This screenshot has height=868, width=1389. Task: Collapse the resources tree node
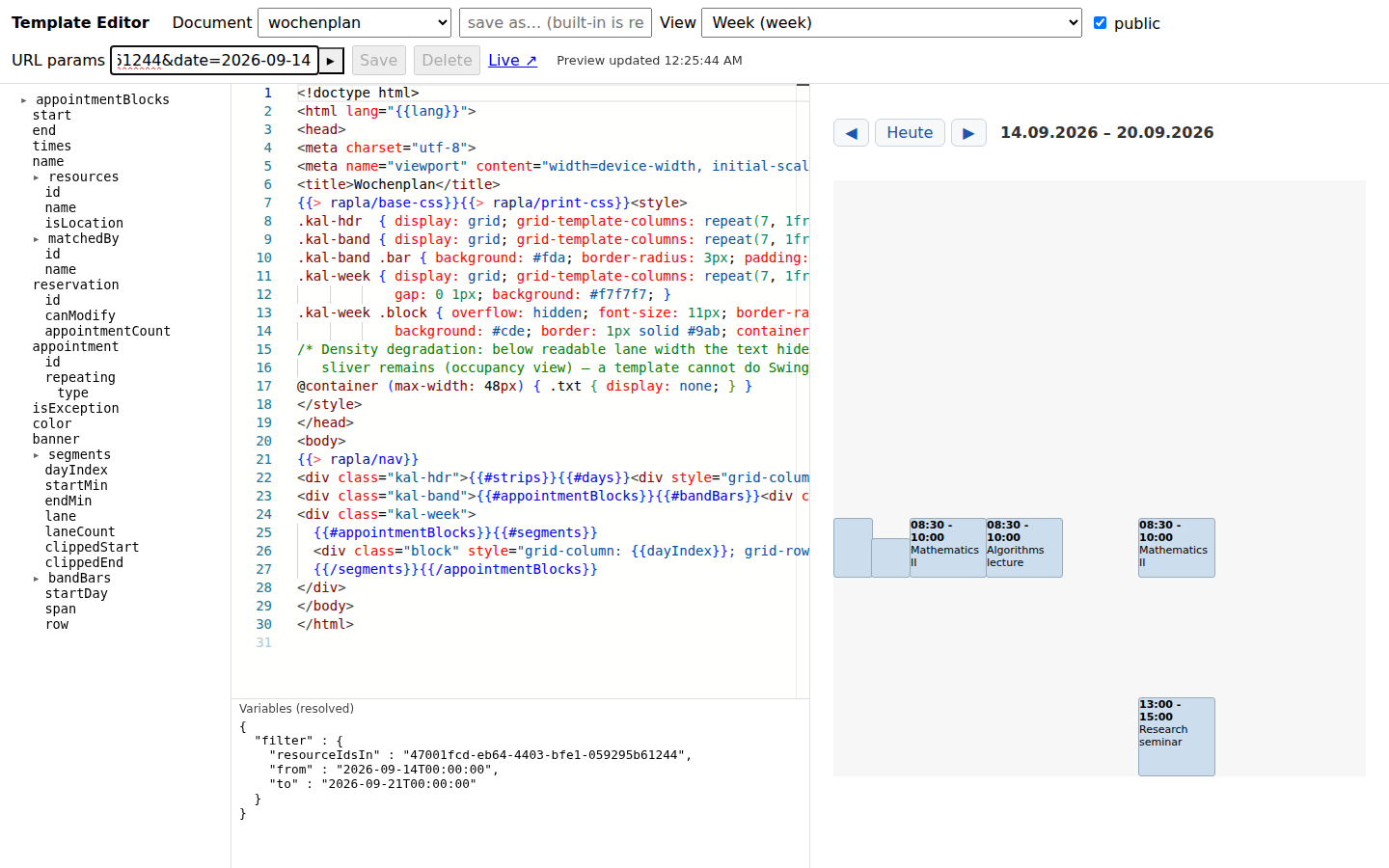(x=37, y=177)
